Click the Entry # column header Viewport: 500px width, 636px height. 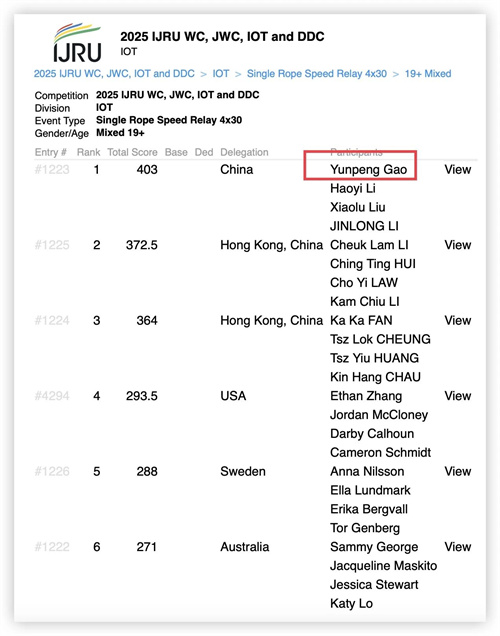tap(51, 153)
